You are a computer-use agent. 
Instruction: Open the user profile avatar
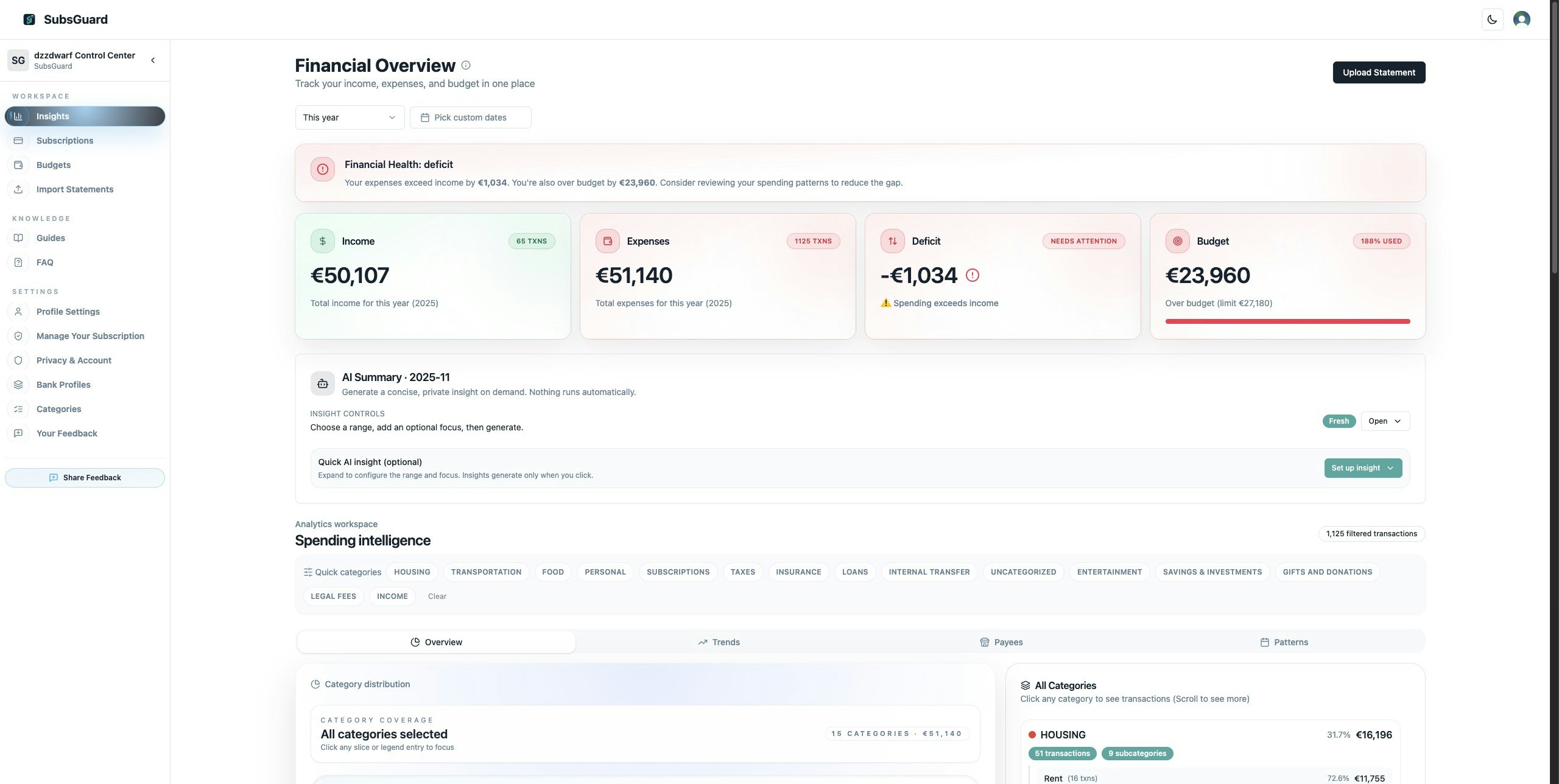1521,19
